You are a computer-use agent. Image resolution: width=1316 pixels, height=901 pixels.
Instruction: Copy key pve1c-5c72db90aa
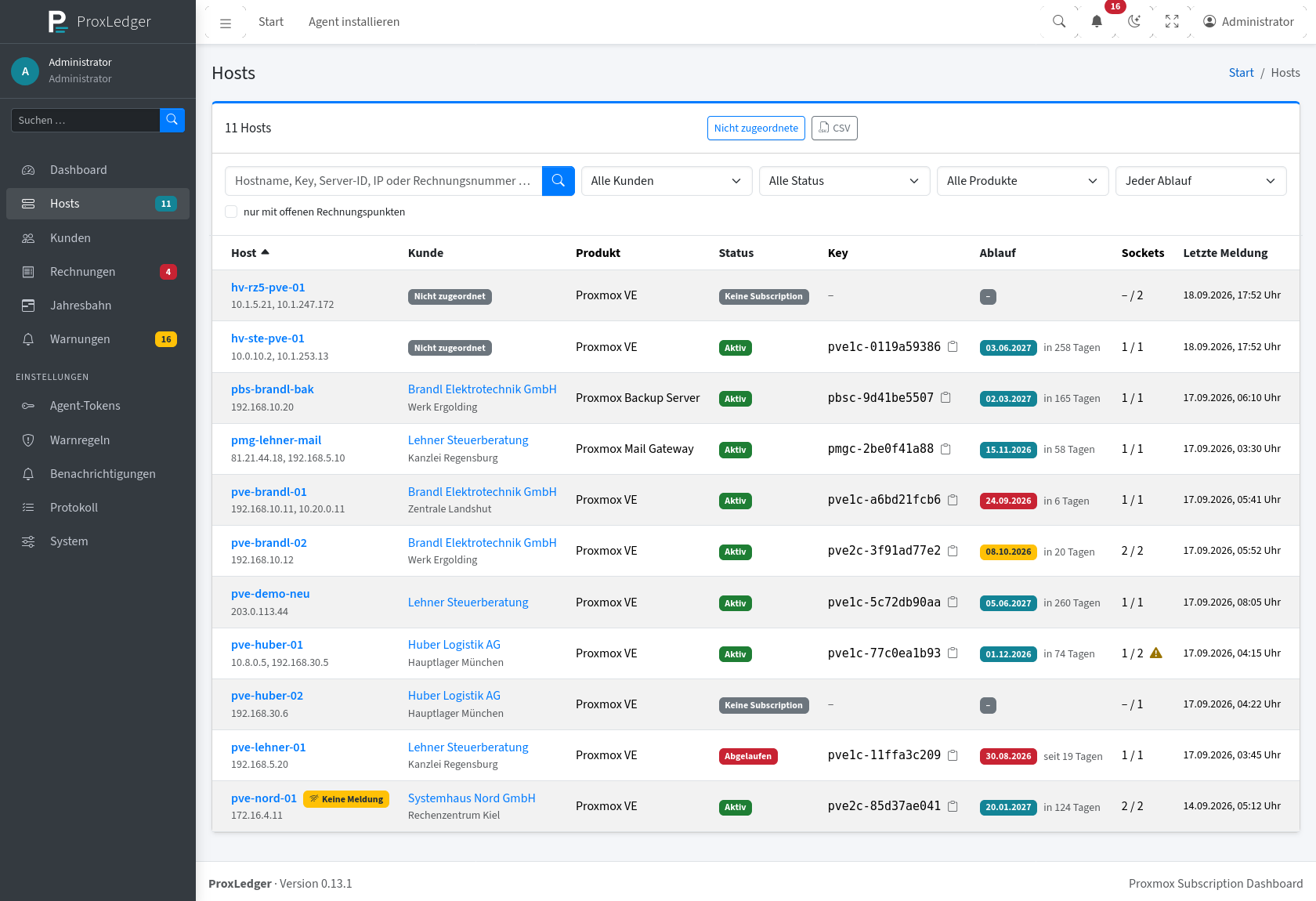click(x=953, y=602)
